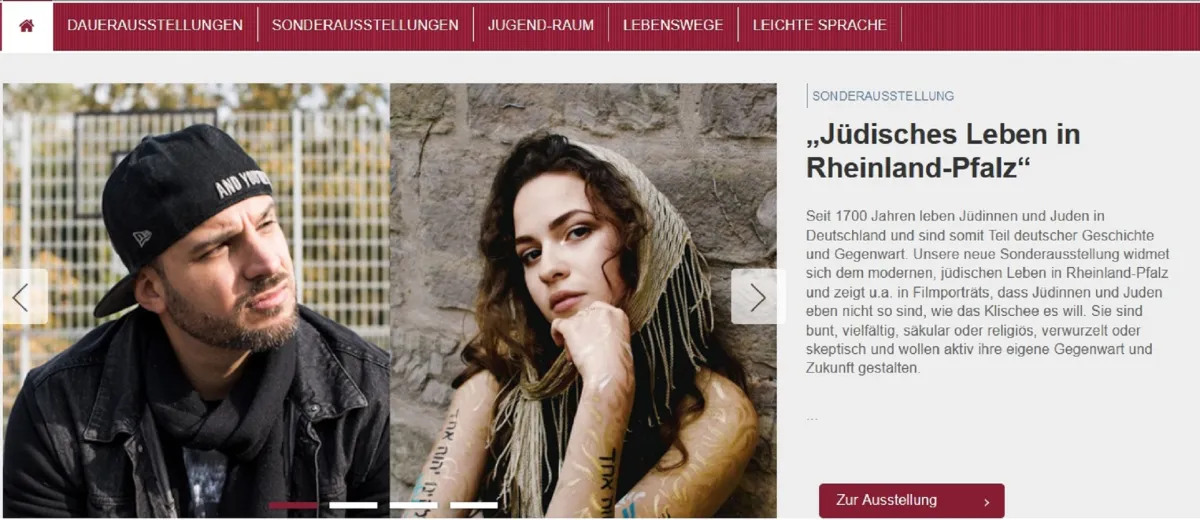Screen dimensions: 1200x520
Task: Switch to Leichte Sprache page
Action: 819,25
